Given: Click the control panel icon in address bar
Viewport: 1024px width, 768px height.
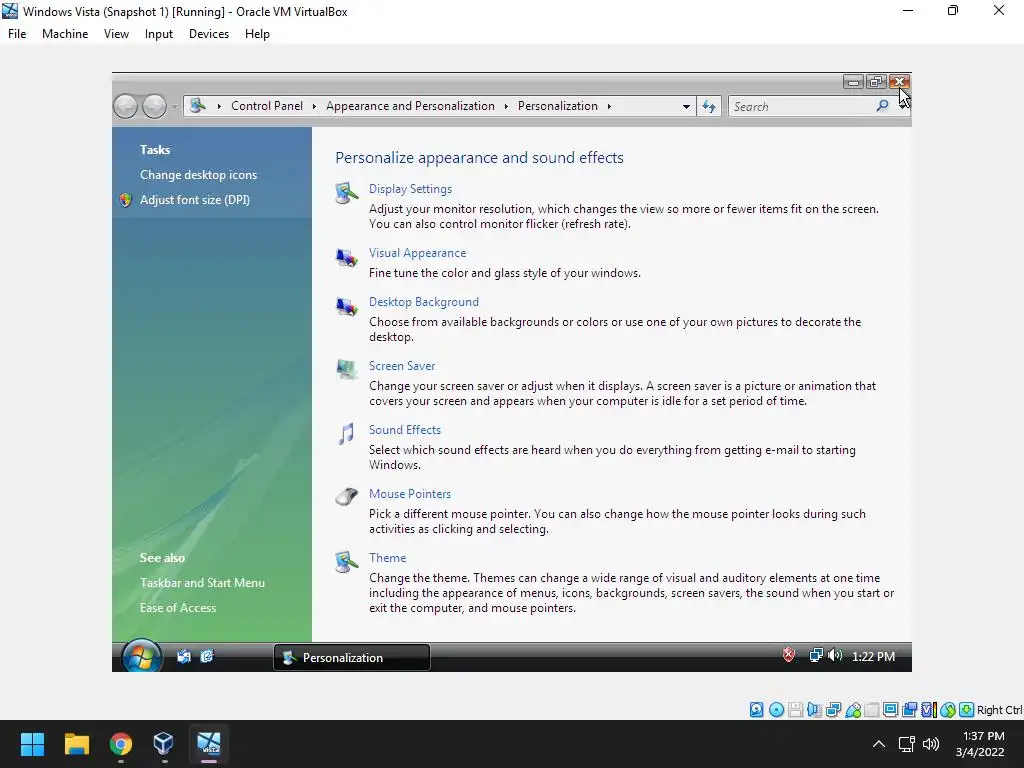Looking at the screenshot, I should tap(198, 105).
